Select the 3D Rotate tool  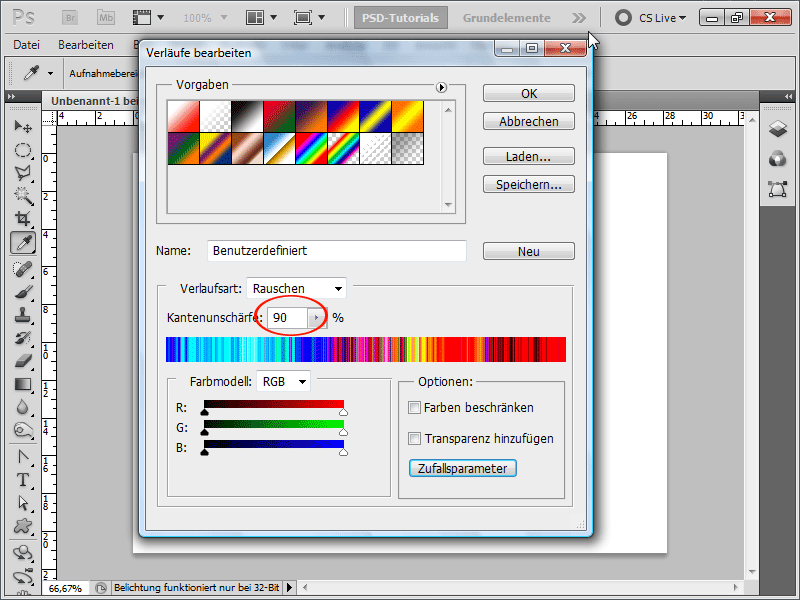point(23,553)
